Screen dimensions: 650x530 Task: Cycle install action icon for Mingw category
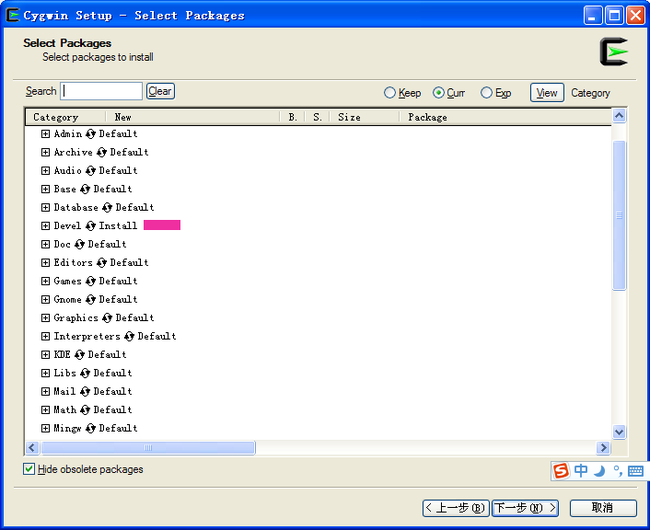pos(90,428)
